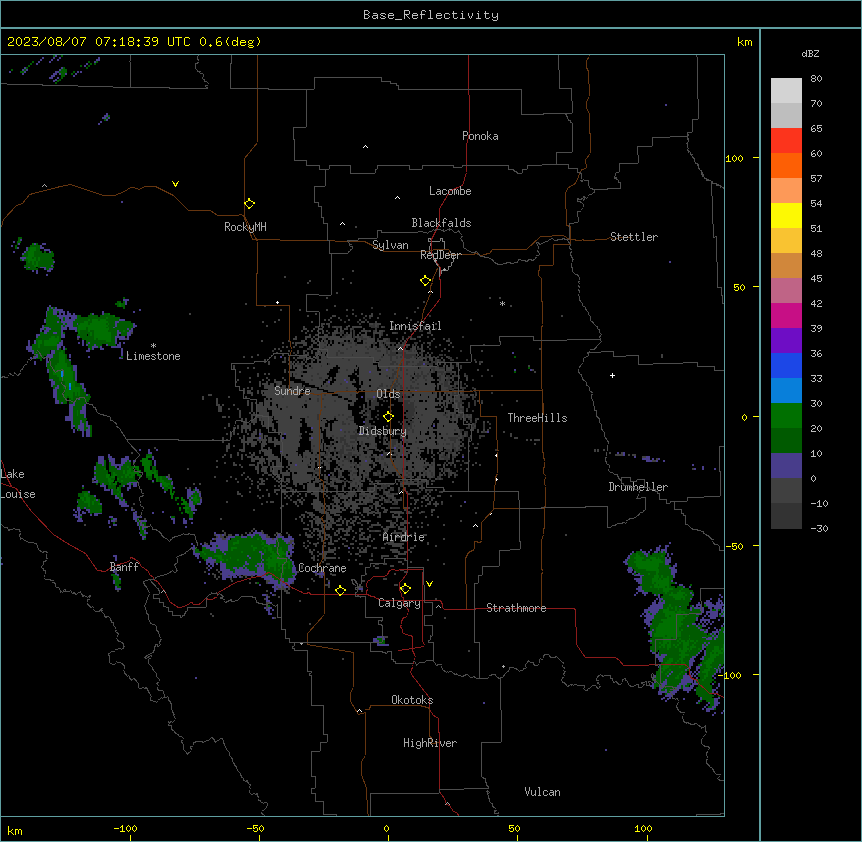Click the dBZ legend heading
This screenshot has height=842, width=862.
point(810,54)
